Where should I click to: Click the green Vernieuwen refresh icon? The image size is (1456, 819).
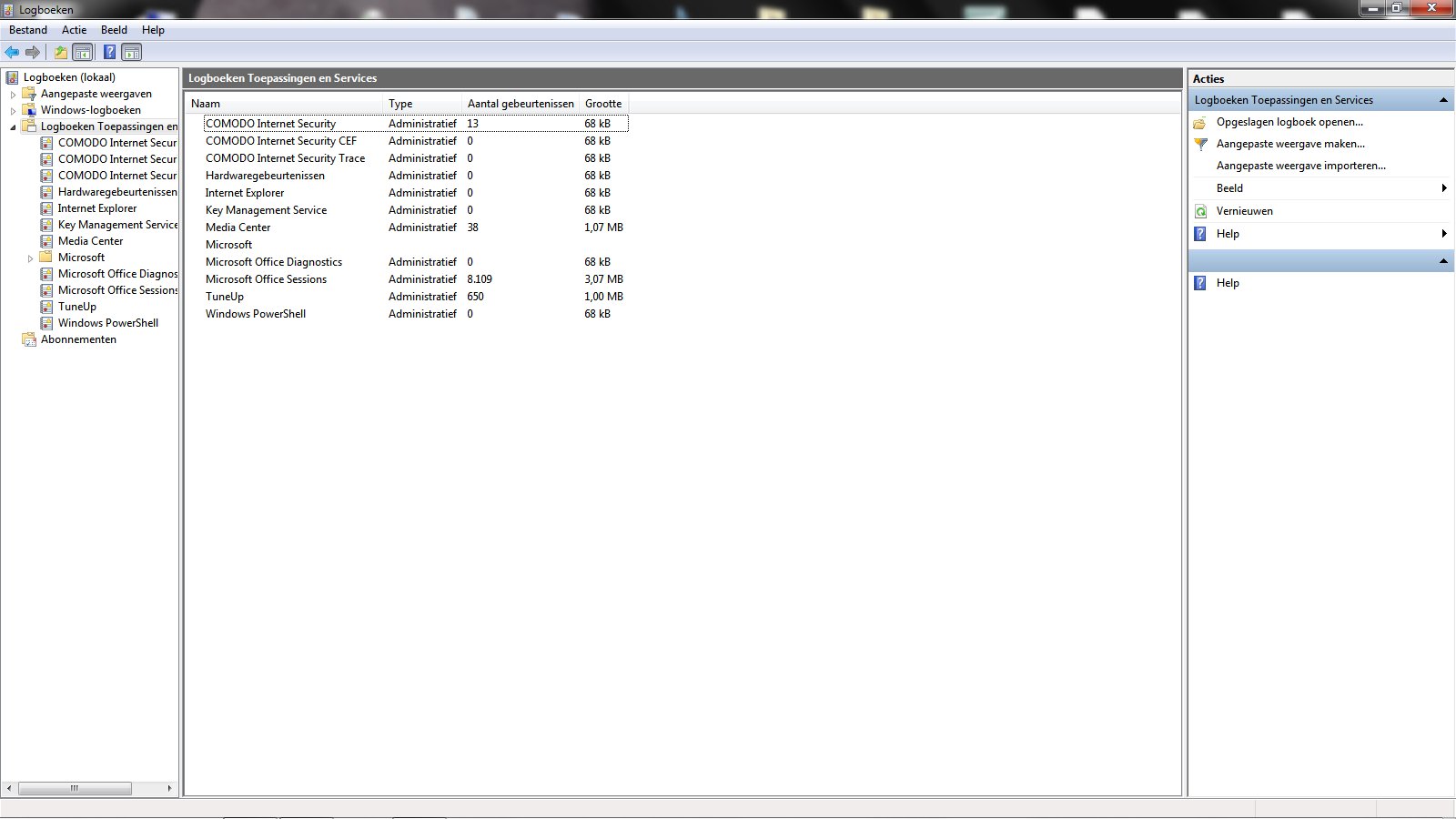coord(1200,211)
